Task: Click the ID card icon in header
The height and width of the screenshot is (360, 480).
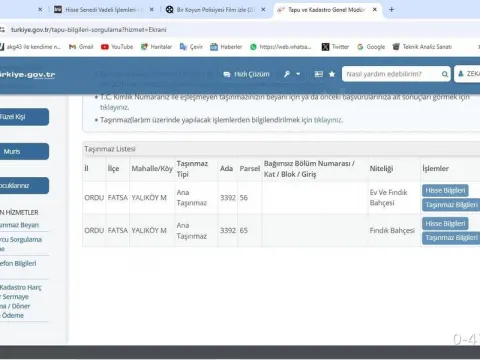Action: 319,74
